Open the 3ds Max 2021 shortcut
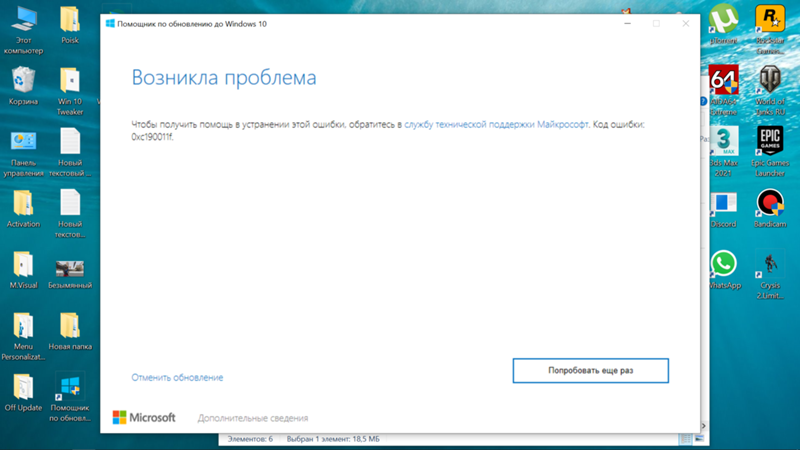Image resolution: width=800 pixels, height=450 pixels. pos(723,152)
